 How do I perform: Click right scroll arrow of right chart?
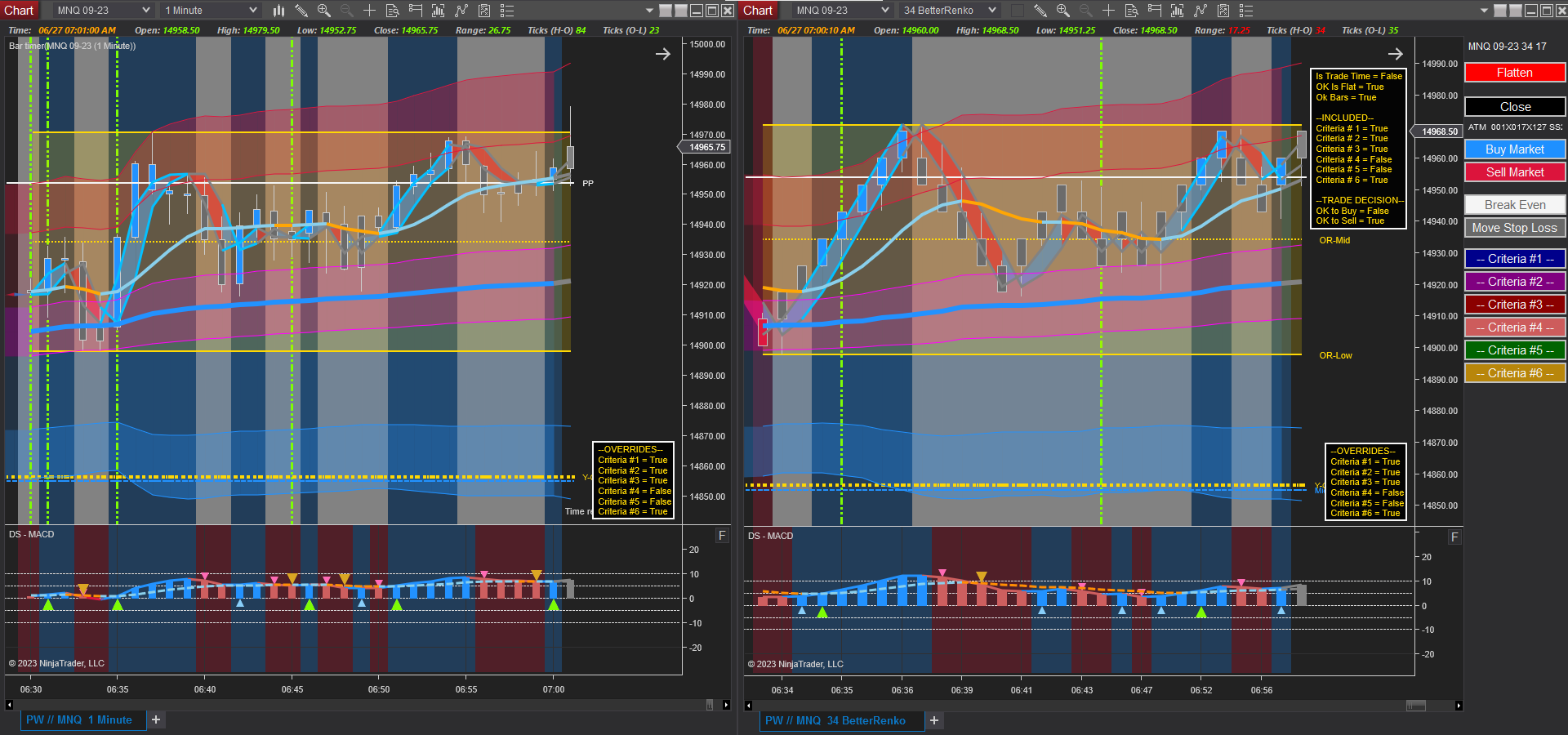tap(1459, 706)
